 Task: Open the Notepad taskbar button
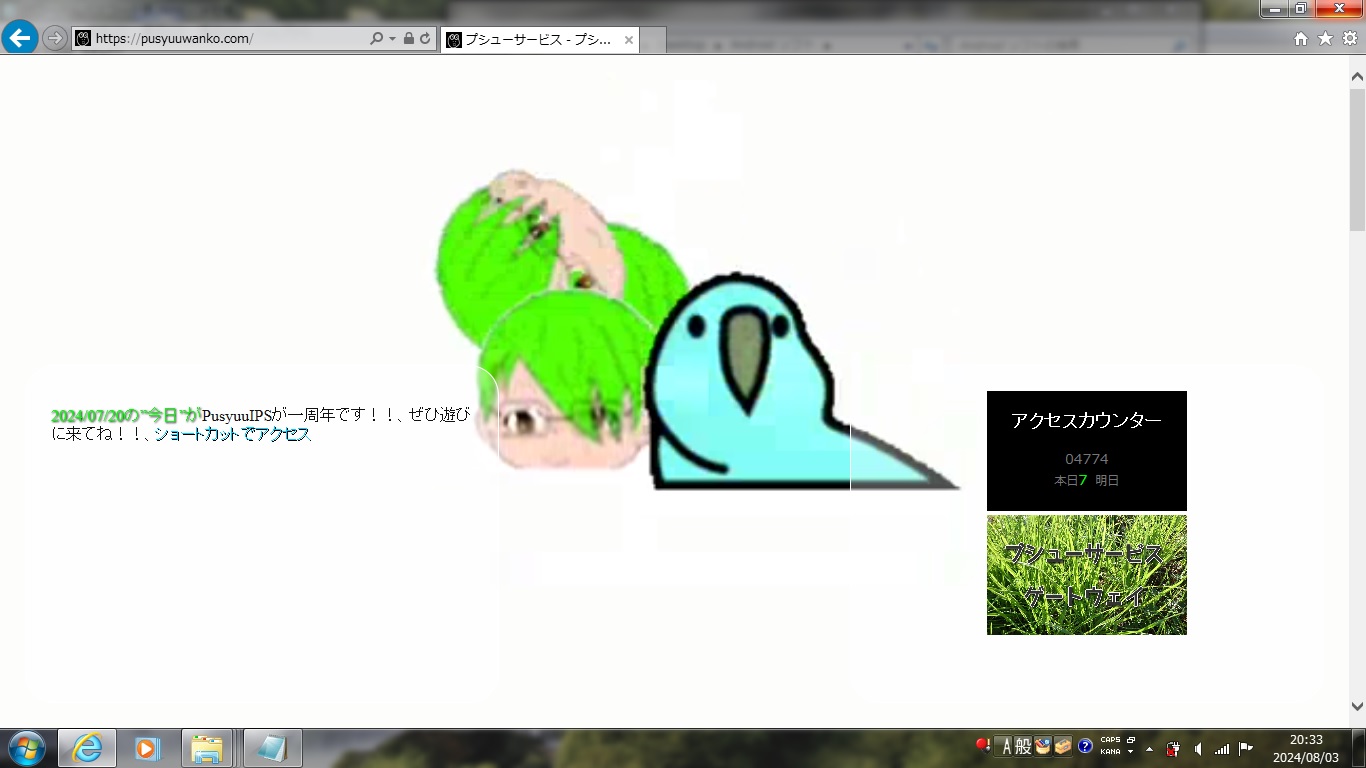[x=272, y=748]
